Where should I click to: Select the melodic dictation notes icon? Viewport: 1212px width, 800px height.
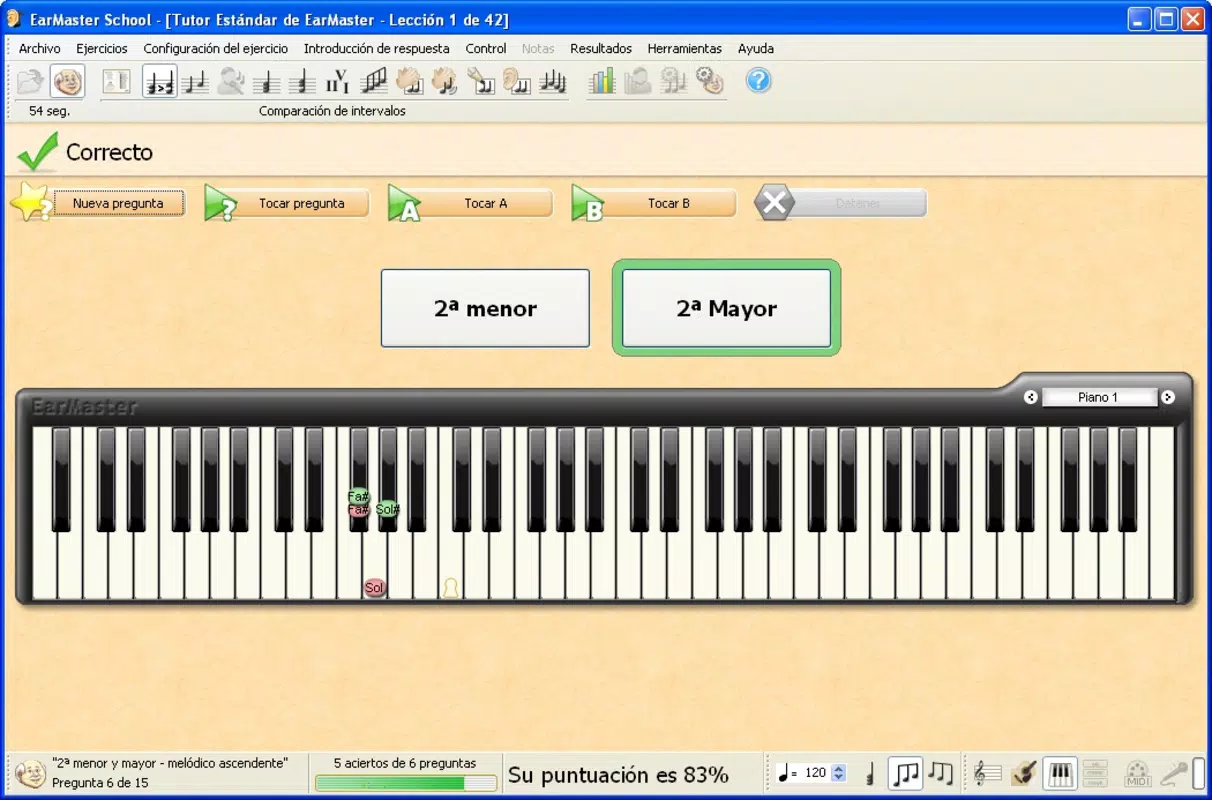click(552, 81)
